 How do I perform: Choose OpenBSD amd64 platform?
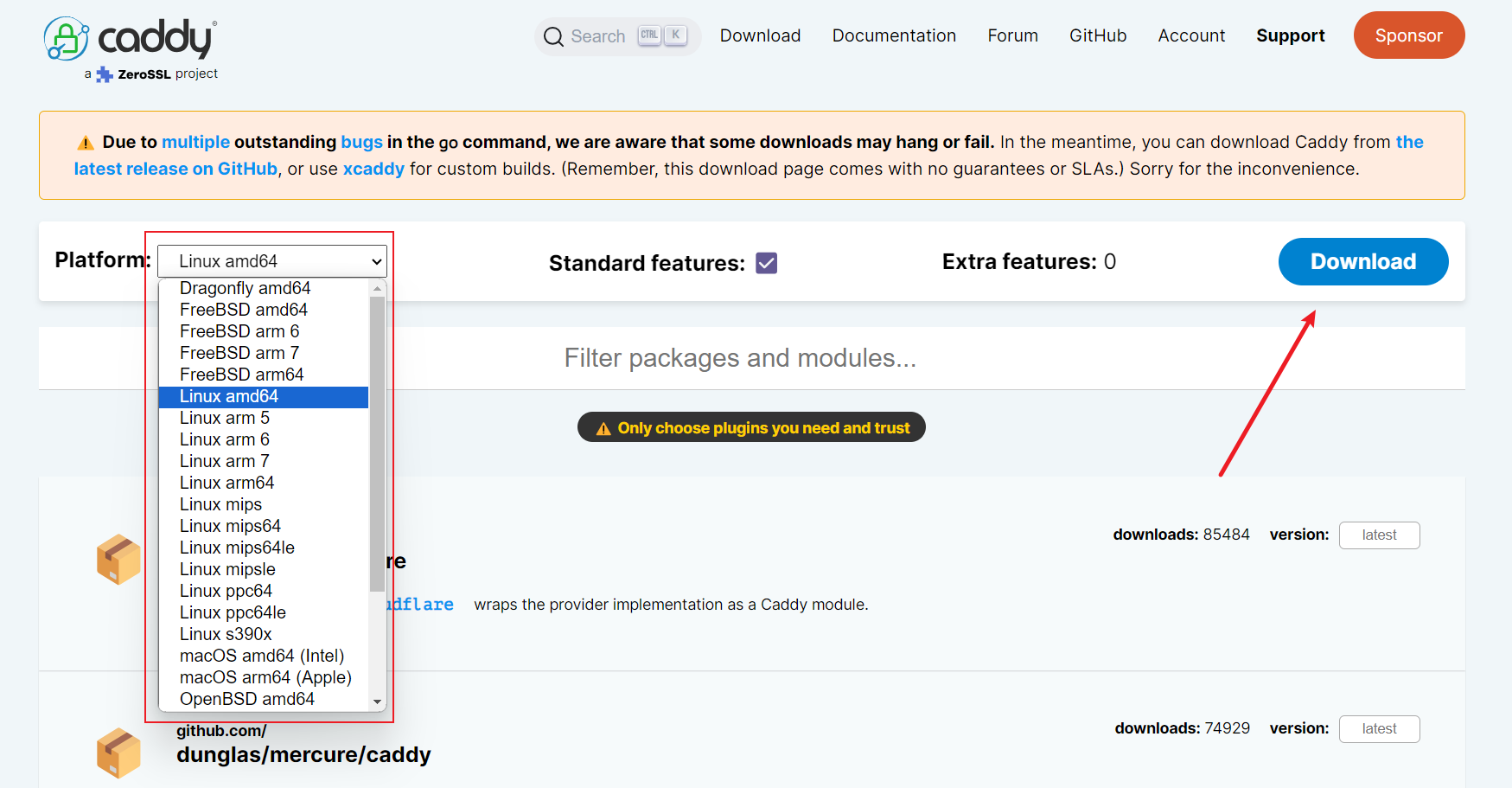tap(264, 699)
